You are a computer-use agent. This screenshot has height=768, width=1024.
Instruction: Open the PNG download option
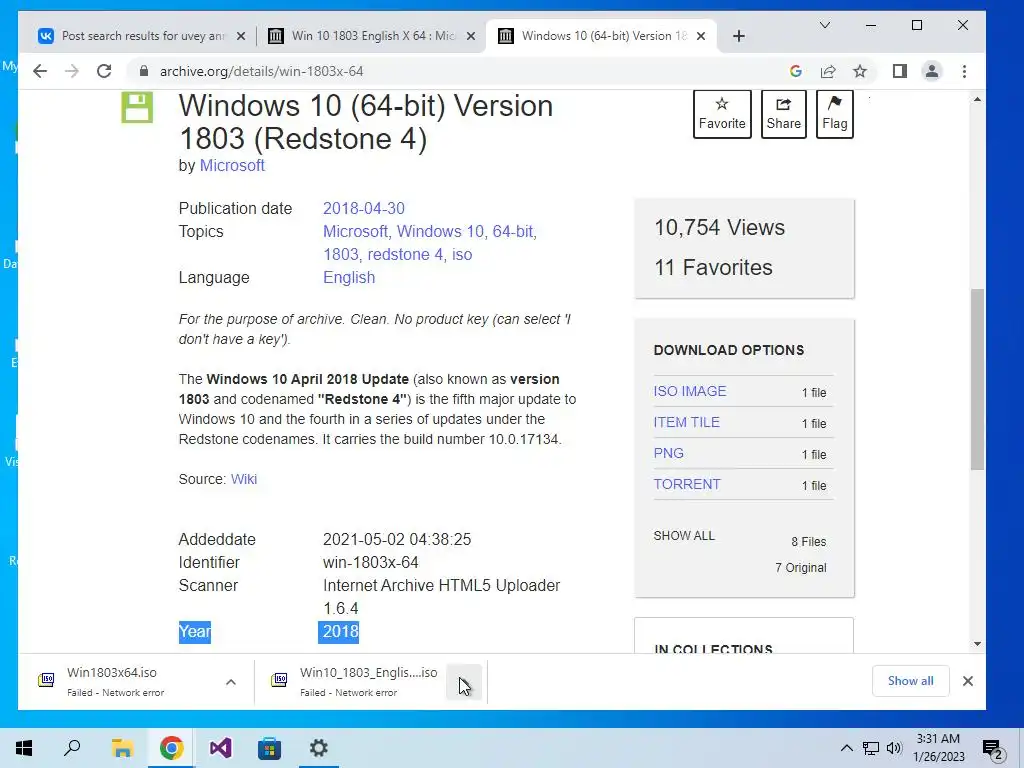[669, 453]
